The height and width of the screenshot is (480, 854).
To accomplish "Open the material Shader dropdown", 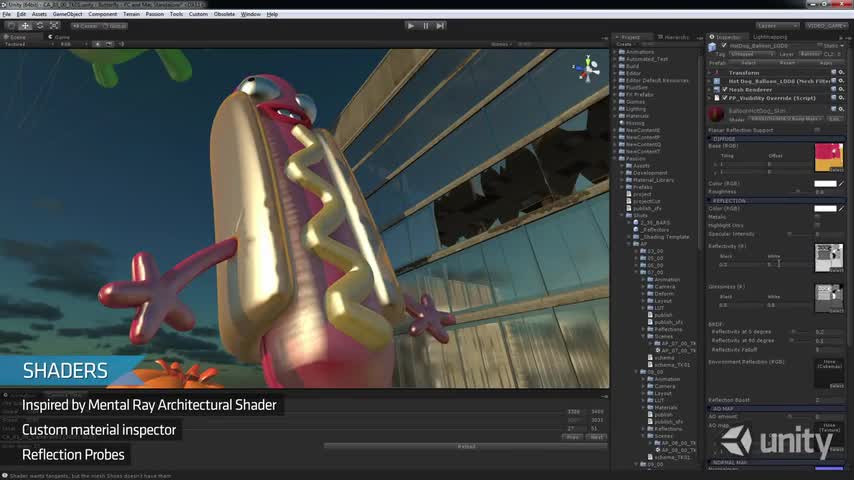I will (x=786, y=118).
